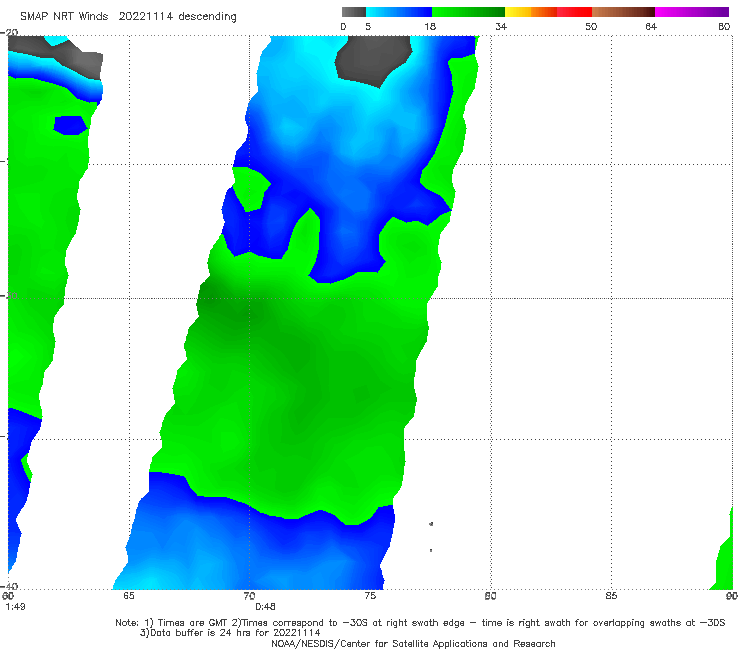Click the cyan-to-blue colorbar segment
The height and width of the screenshot is (650, 740).
click(x=399, y=12)
